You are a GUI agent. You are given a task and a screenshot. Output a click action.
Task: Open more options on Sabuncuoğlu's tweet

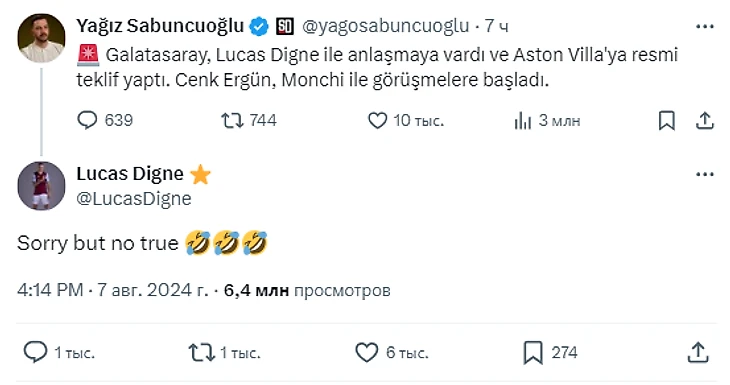705,27
